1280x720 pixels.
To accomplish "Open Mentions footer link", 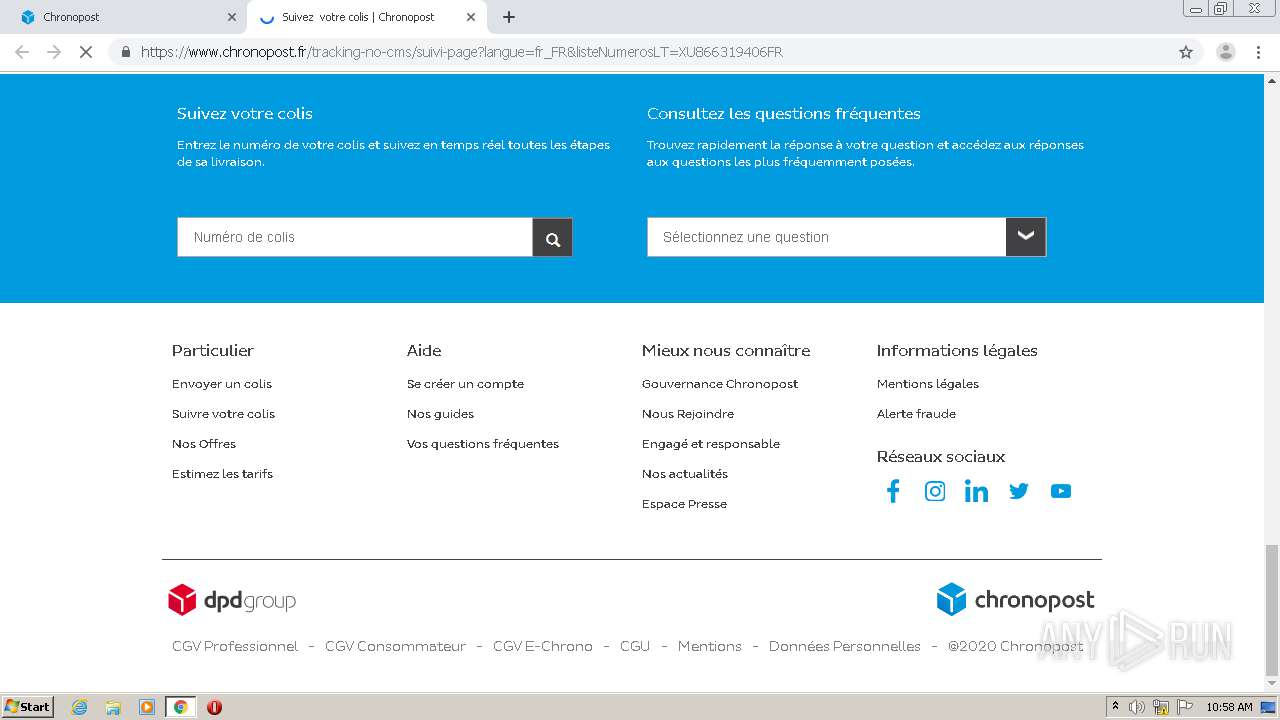I will coord(710,647).
